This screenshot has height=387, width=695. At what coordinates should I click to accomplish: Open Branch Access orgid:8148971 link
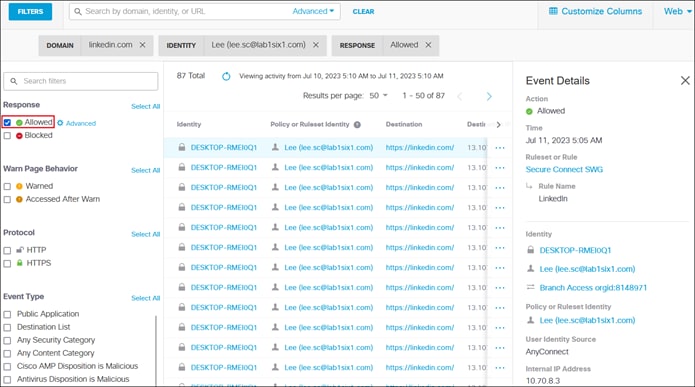[x=593, y=288]
